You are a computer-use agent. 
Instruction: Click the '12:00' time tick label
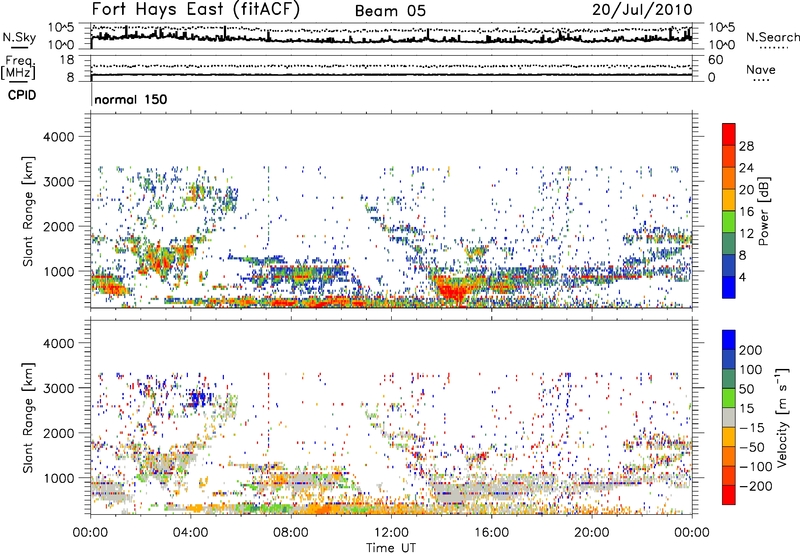pyautogui.click(x=391, y=532)
